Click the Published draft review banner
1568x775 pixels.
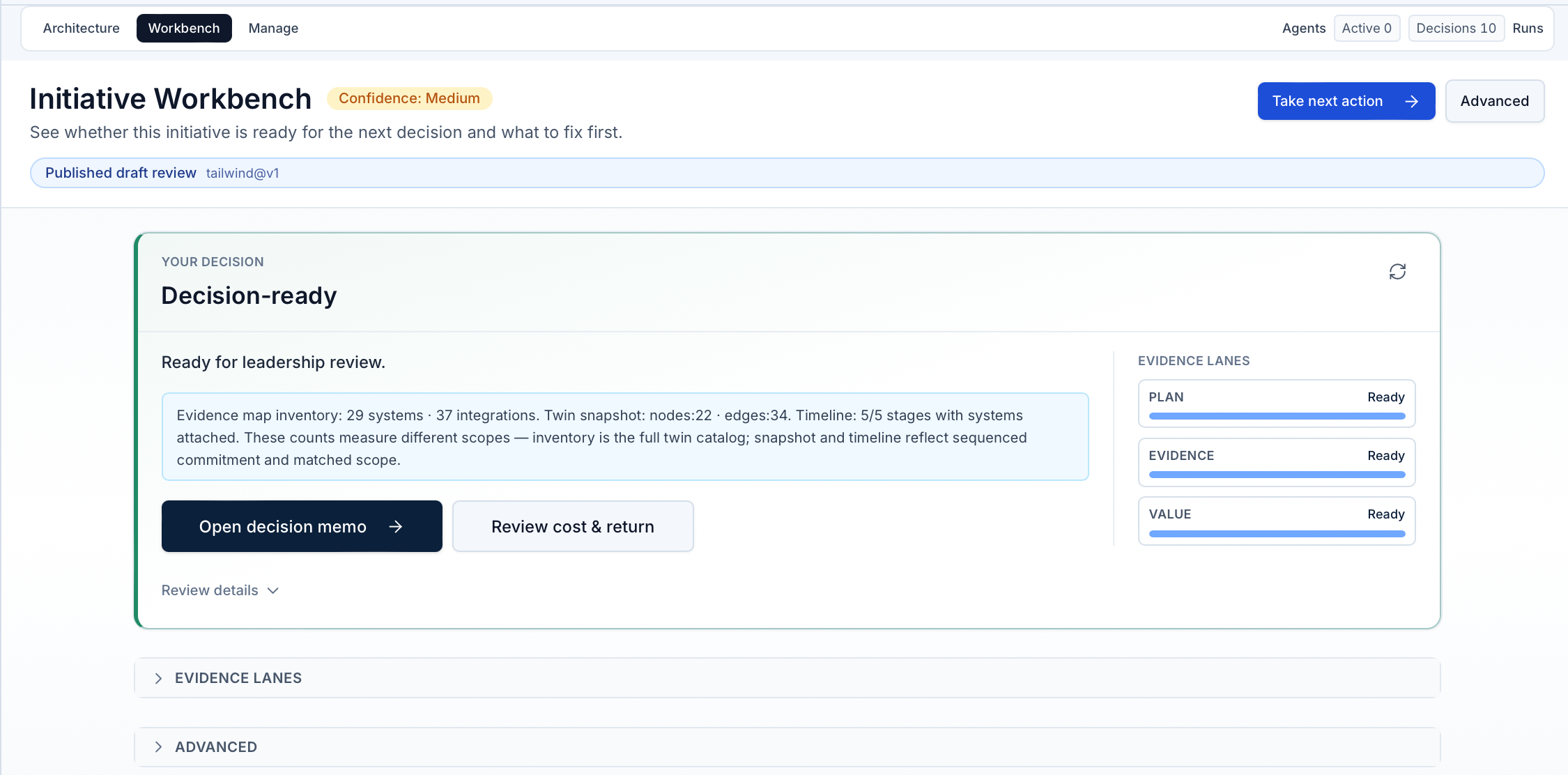point(787,173)
